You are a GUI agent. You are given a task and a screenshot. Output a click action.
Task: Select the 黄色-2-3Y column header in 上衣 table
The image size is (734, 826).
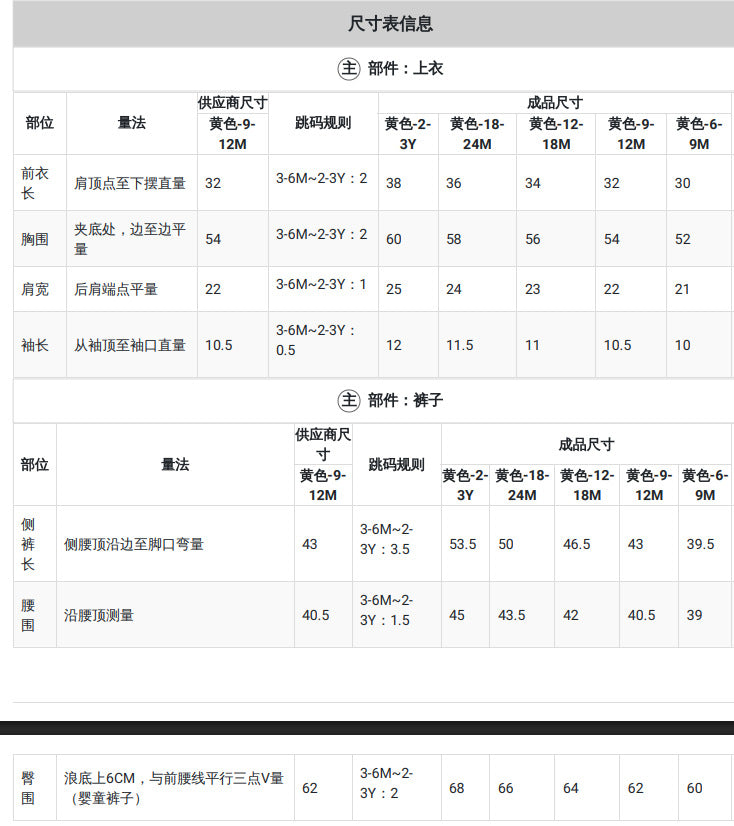pos(408,134)
